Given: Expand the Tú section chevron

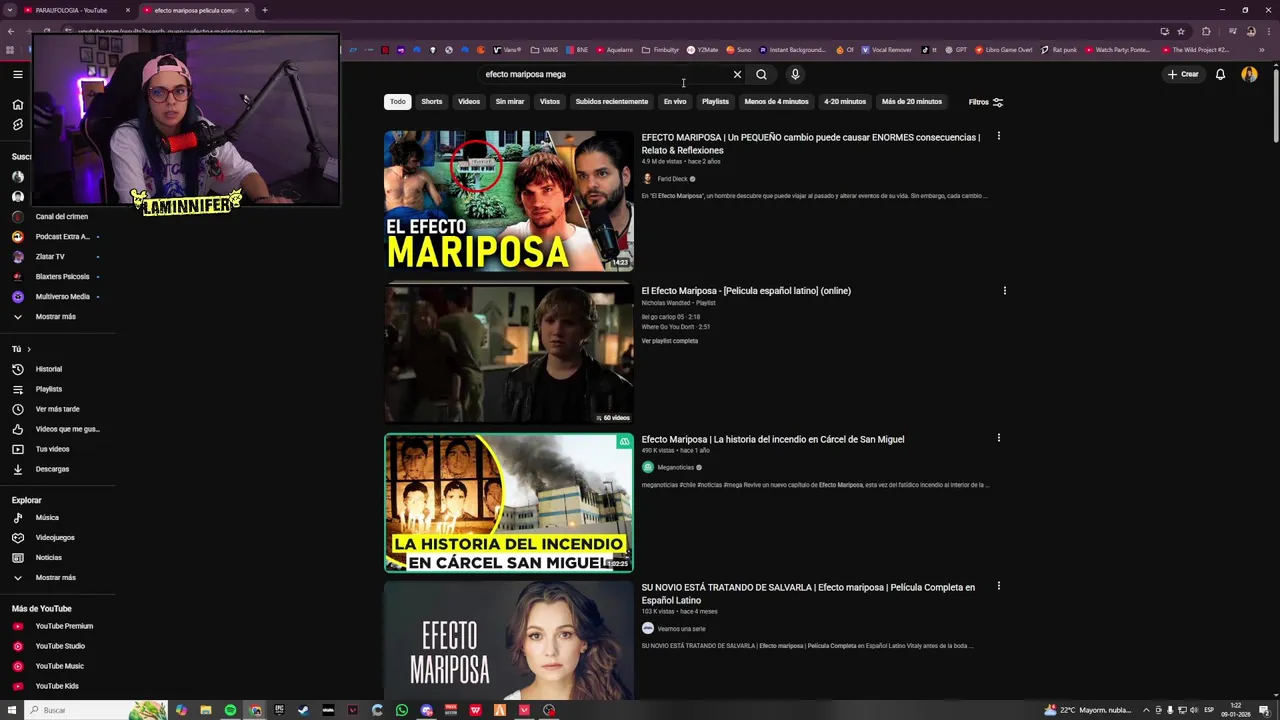Looking at the screenshot, I should tap(28, 349).
